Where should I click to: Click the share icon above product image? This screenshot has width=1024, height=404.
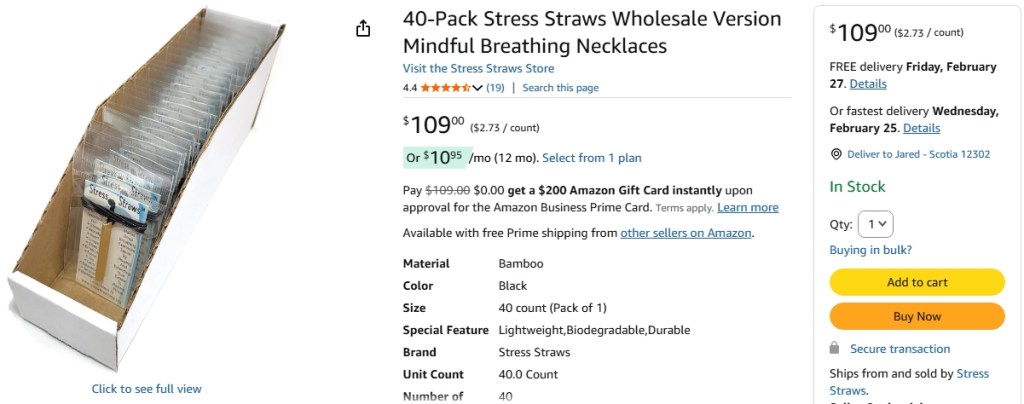tap(363, 29)
